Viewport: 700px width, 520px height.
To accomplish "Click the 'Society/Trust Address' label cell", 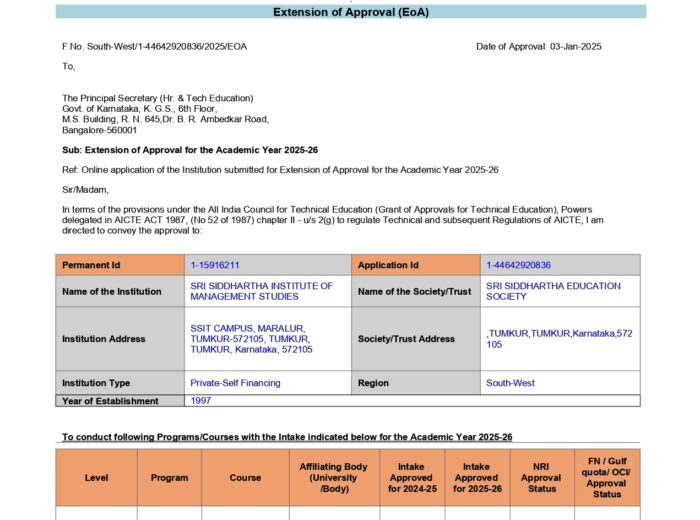I will click(x=416, y=339).
